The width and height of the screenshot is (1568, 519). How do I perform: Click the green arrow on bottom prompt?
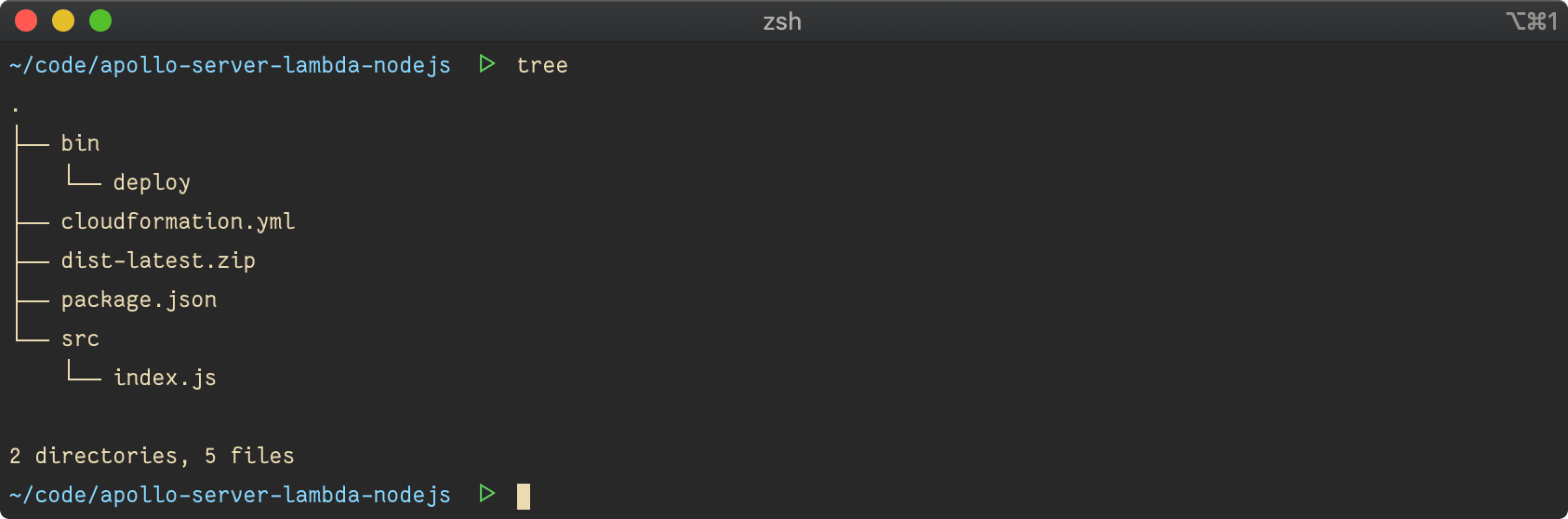487,494
